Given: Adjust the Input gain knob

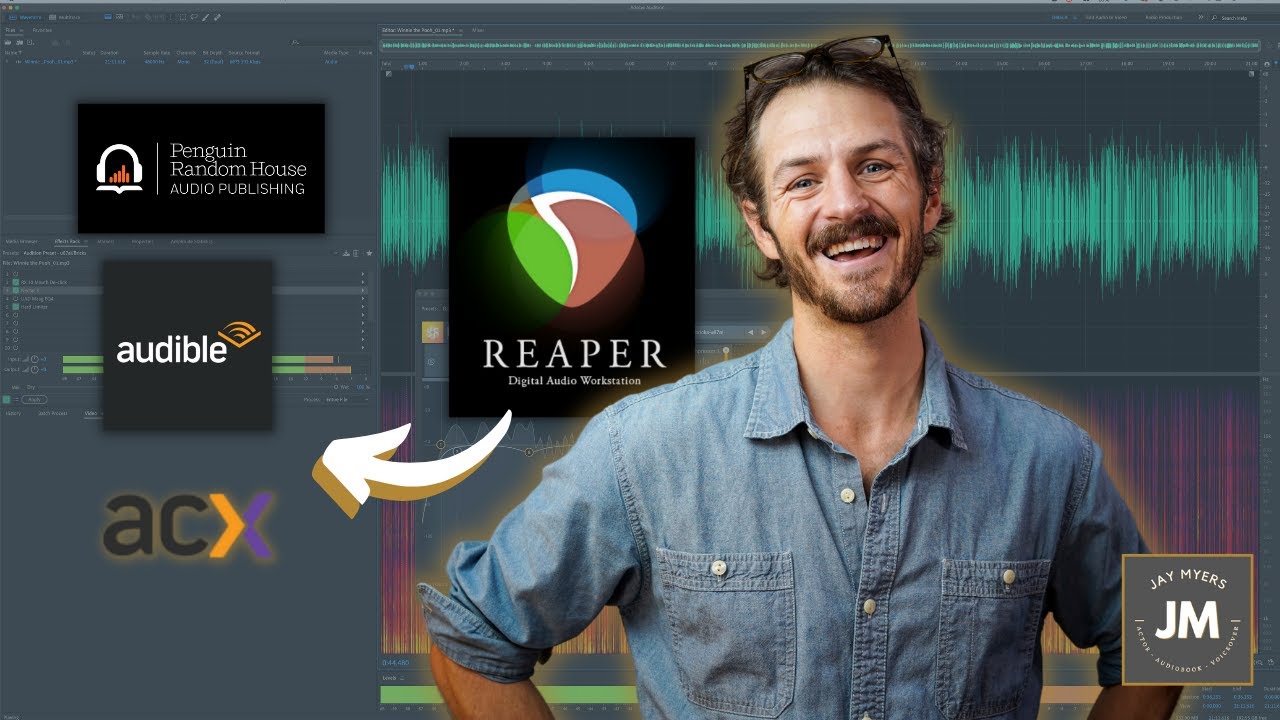Looking at the screenshot, I should pos(35,359).
